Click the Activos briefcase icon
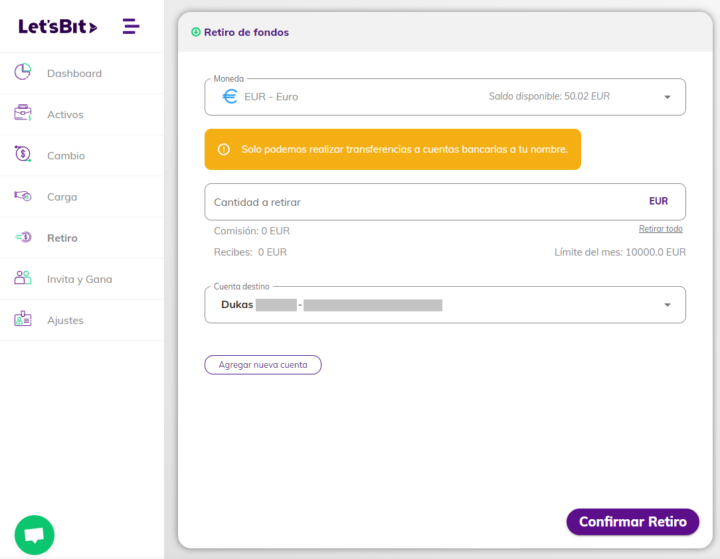This screenshot has height=559, width=720. coord(22,113)
